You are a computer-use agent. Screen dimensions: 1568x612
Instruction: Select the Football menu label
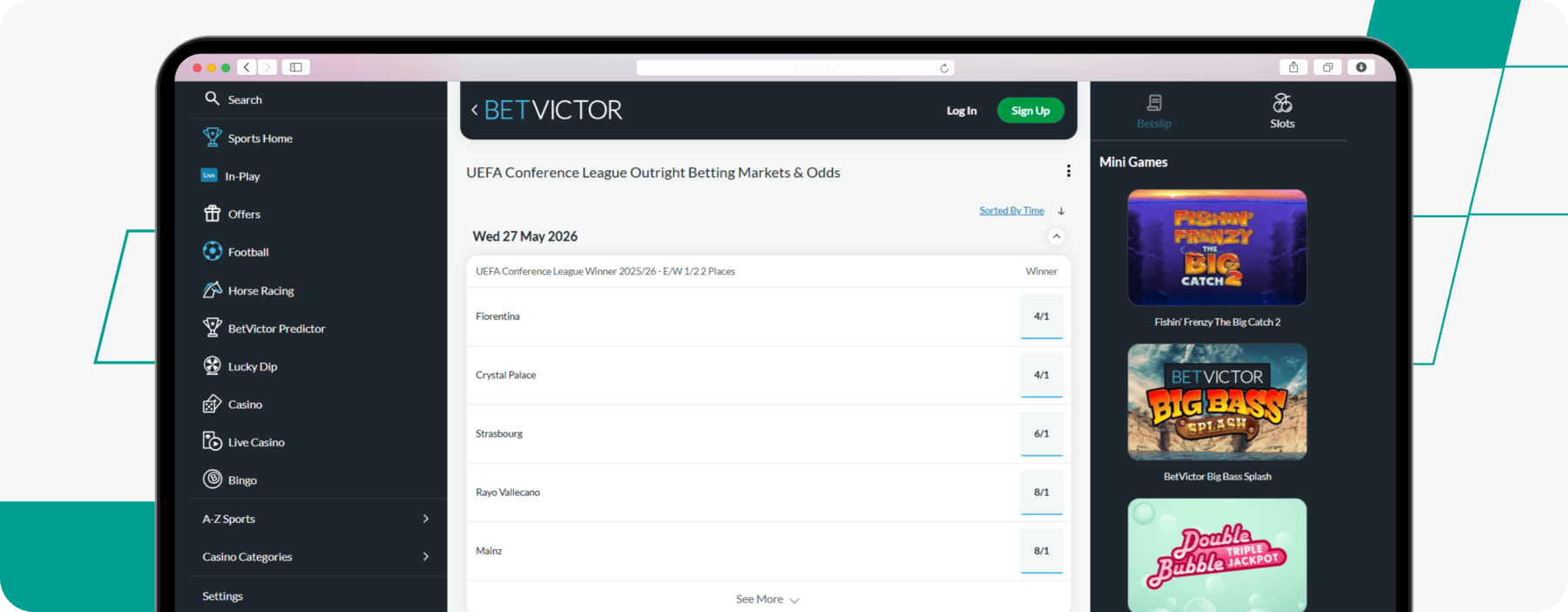(x=248, y=252)
